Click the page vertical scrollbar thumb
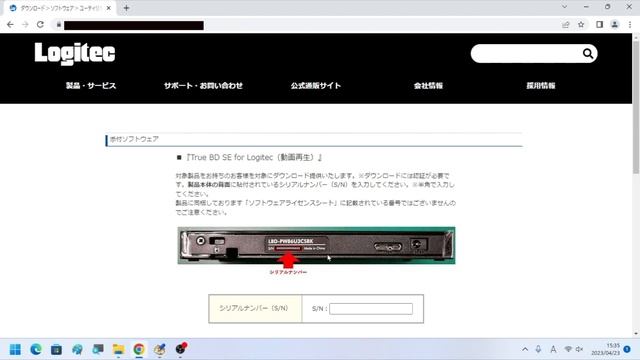This screenshot has width=640, height=360. 636,107
